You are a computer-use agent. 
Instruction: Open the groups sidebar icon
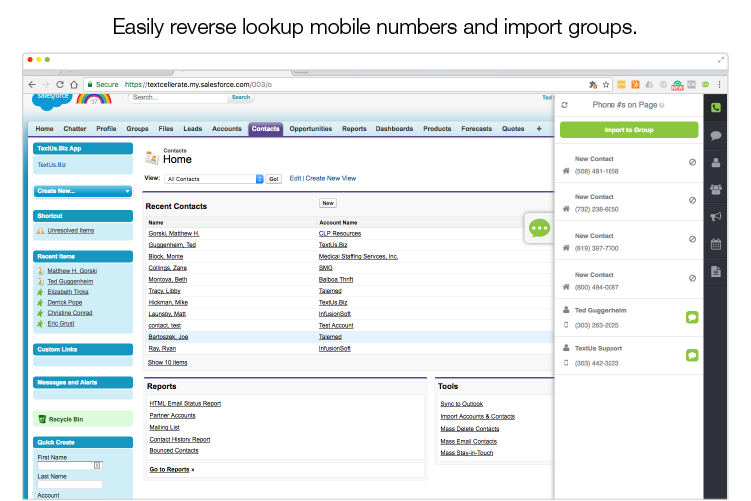[716, 190]
